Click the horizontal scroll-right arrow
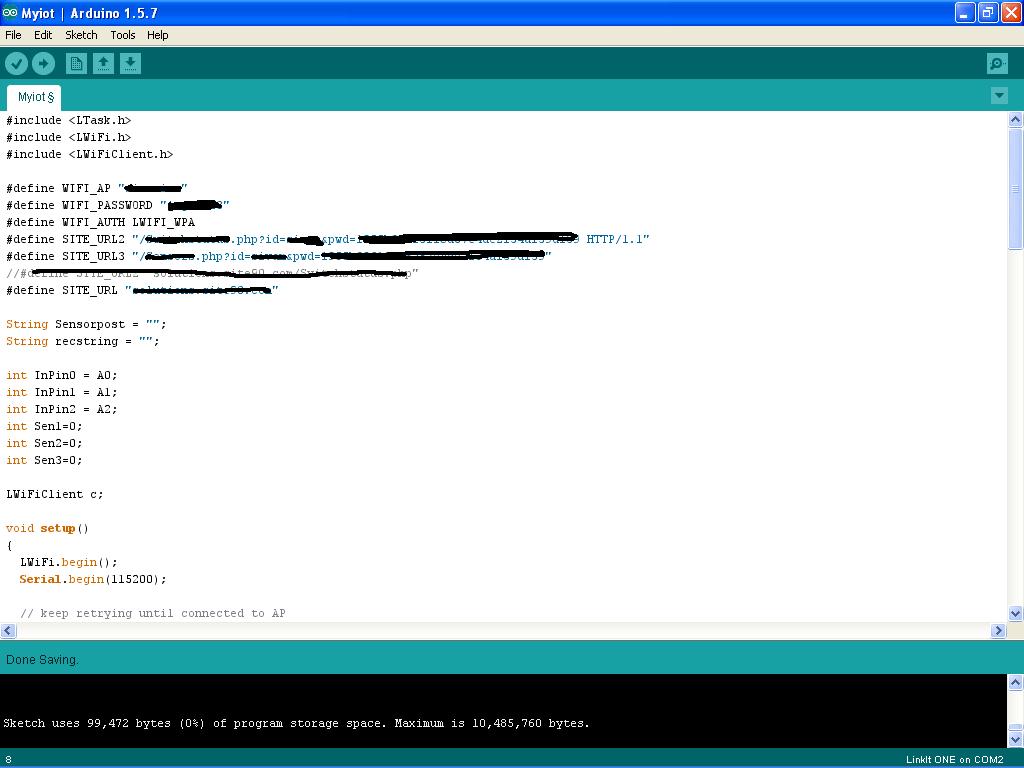Viewport: 1024px width, 768px height. click(999, 630)
